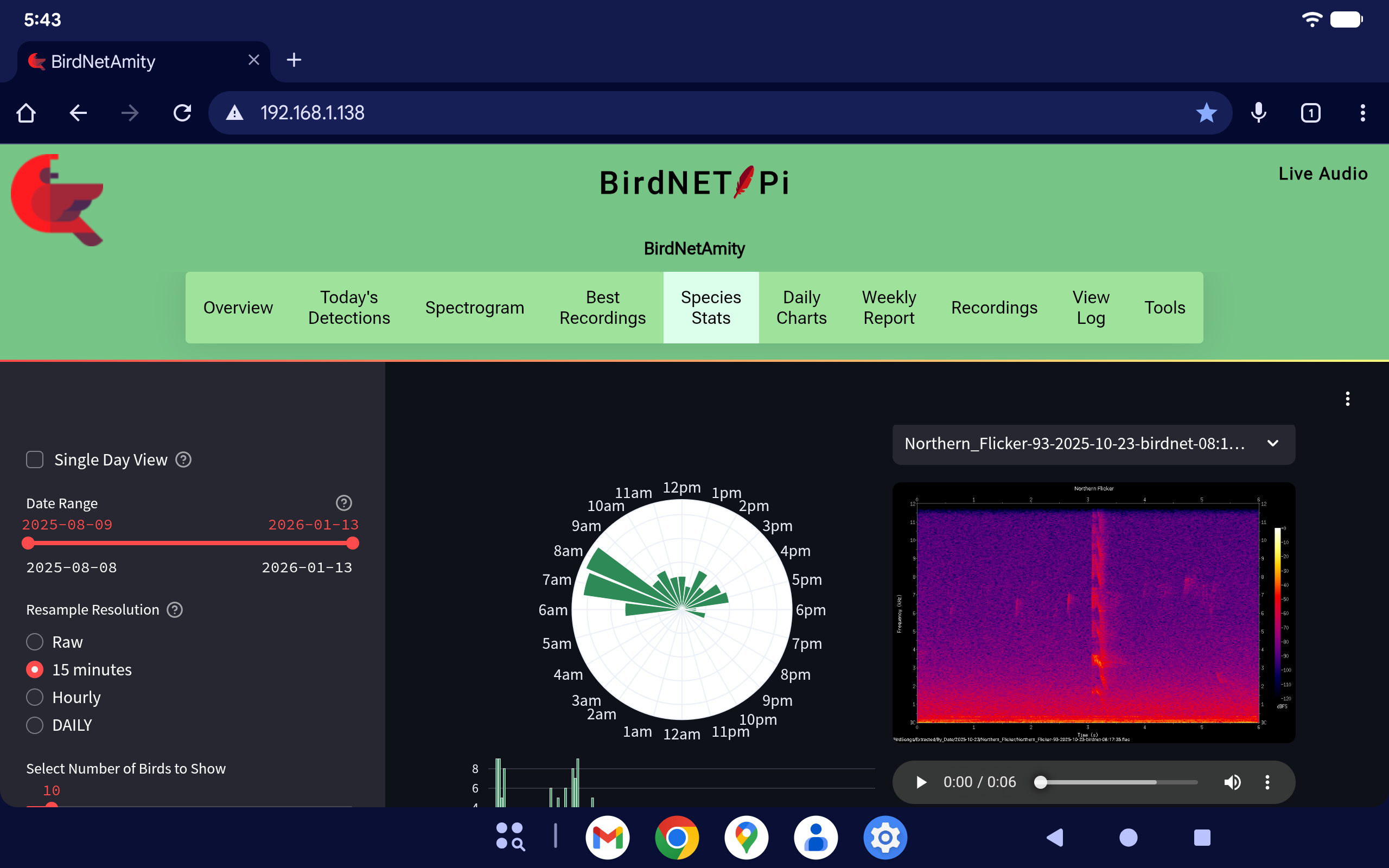1389x868 pixels.
Task: Open Chrome tab switcher
Action: (1310, 113)
